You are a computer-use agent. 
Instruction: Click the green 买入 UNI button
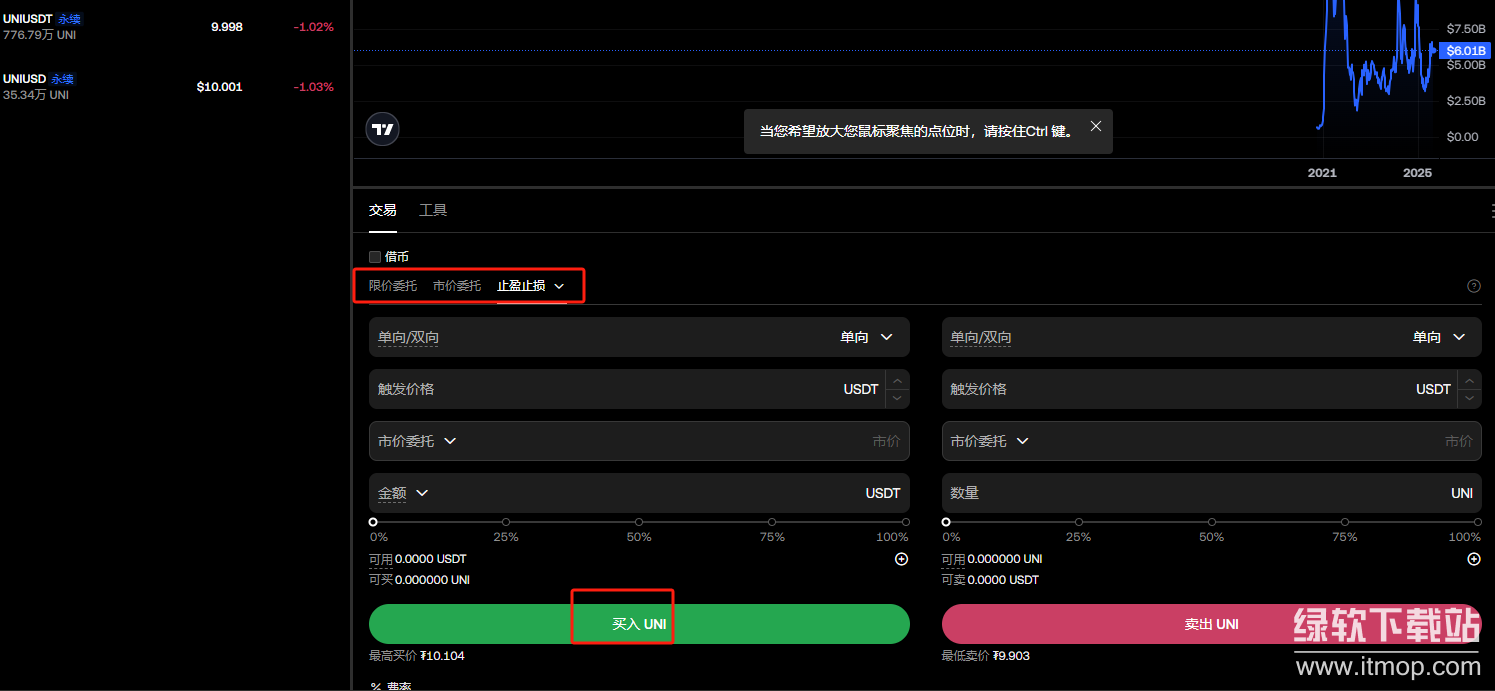coord(639,624)
